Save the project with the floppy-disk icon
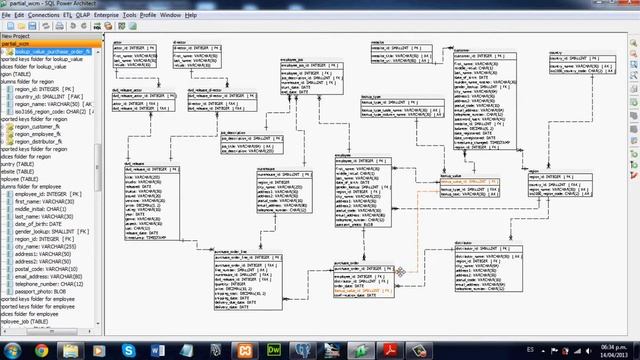 click(x=32, y=26)
